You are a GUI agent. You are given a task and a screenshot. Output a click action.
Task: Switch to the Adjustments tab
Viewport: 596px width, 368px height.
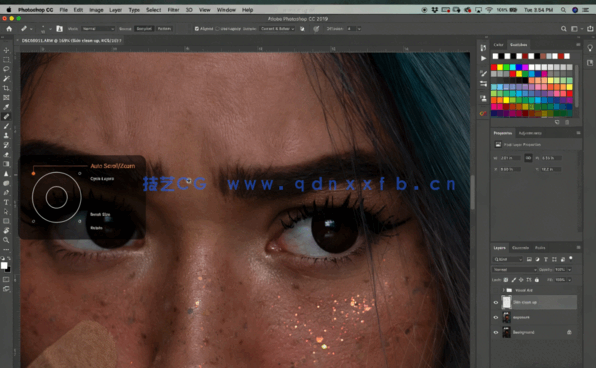(530, 133)
